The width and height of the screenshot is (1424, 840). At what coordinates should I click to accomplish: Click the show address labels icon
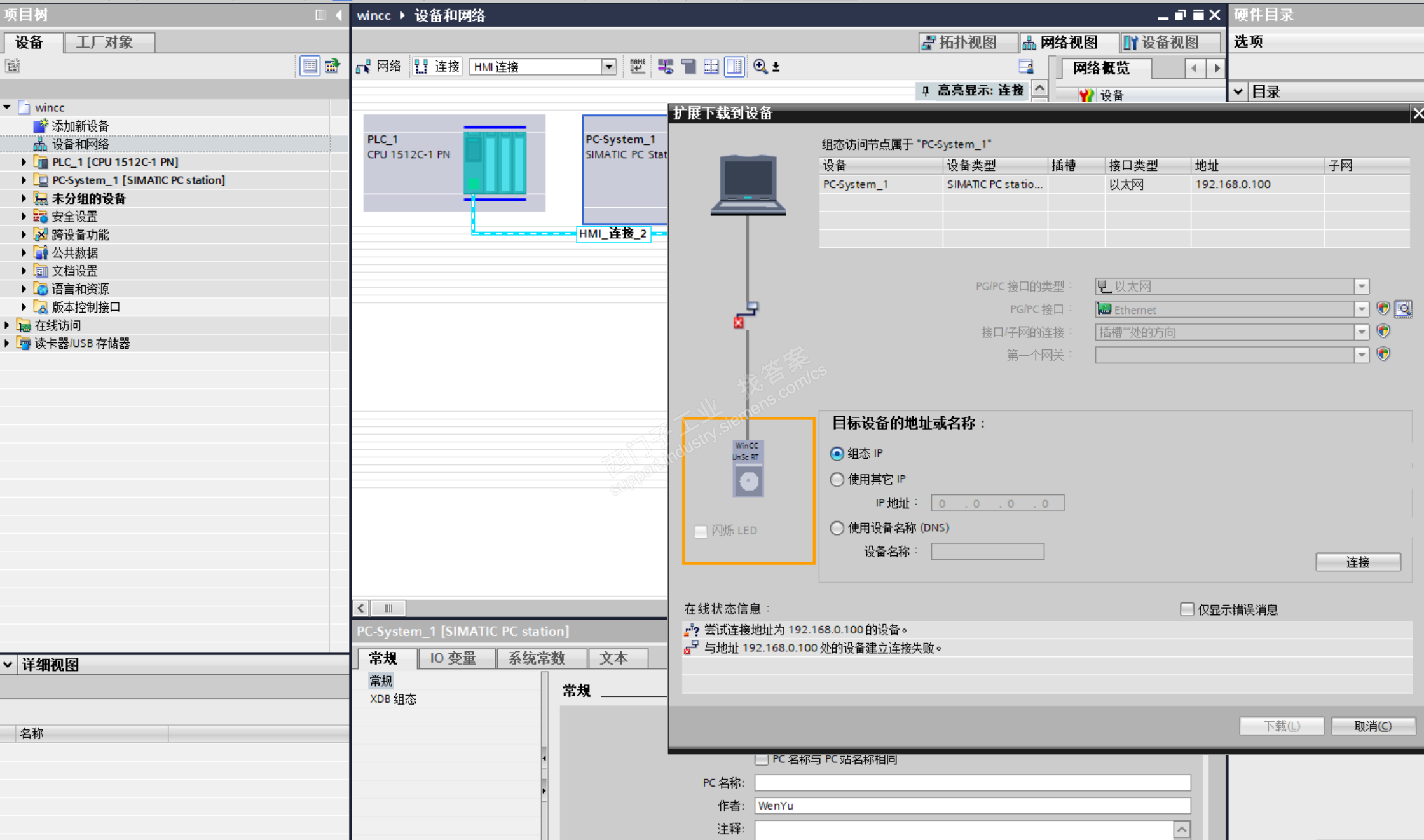665,66
